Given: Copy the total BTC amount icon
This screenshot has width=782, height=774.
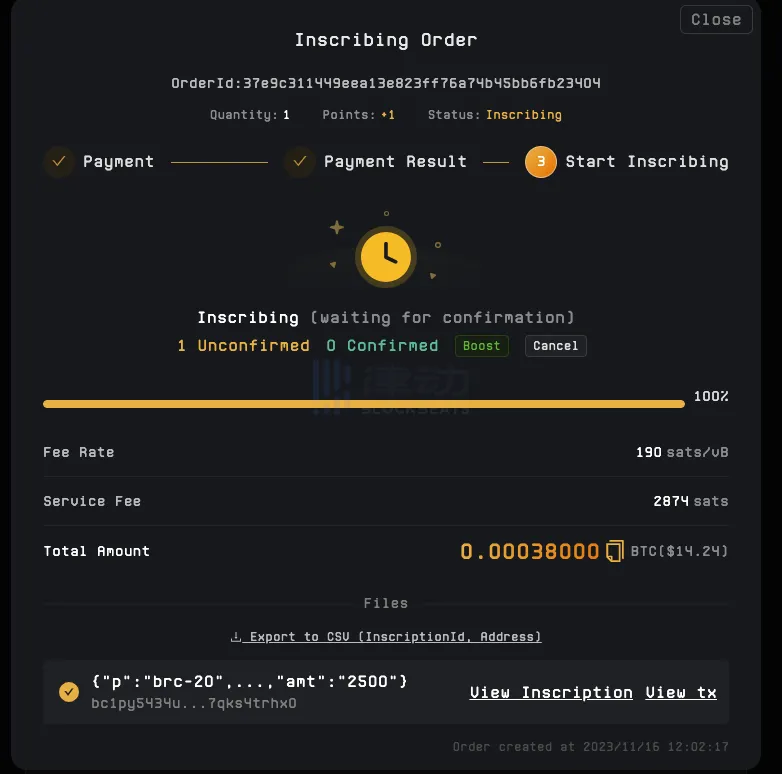Looking at the screenshot, I should [615, 551].
